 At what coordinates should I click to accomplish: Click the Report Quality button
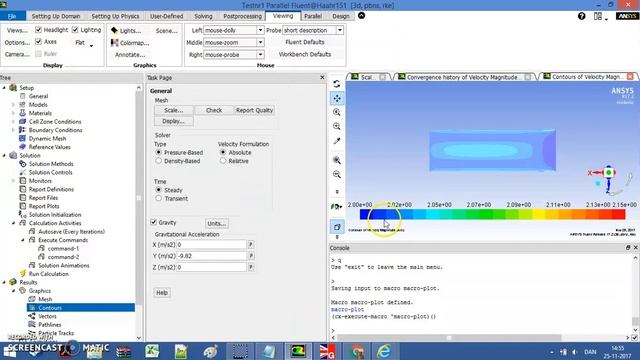click(254, 110)
